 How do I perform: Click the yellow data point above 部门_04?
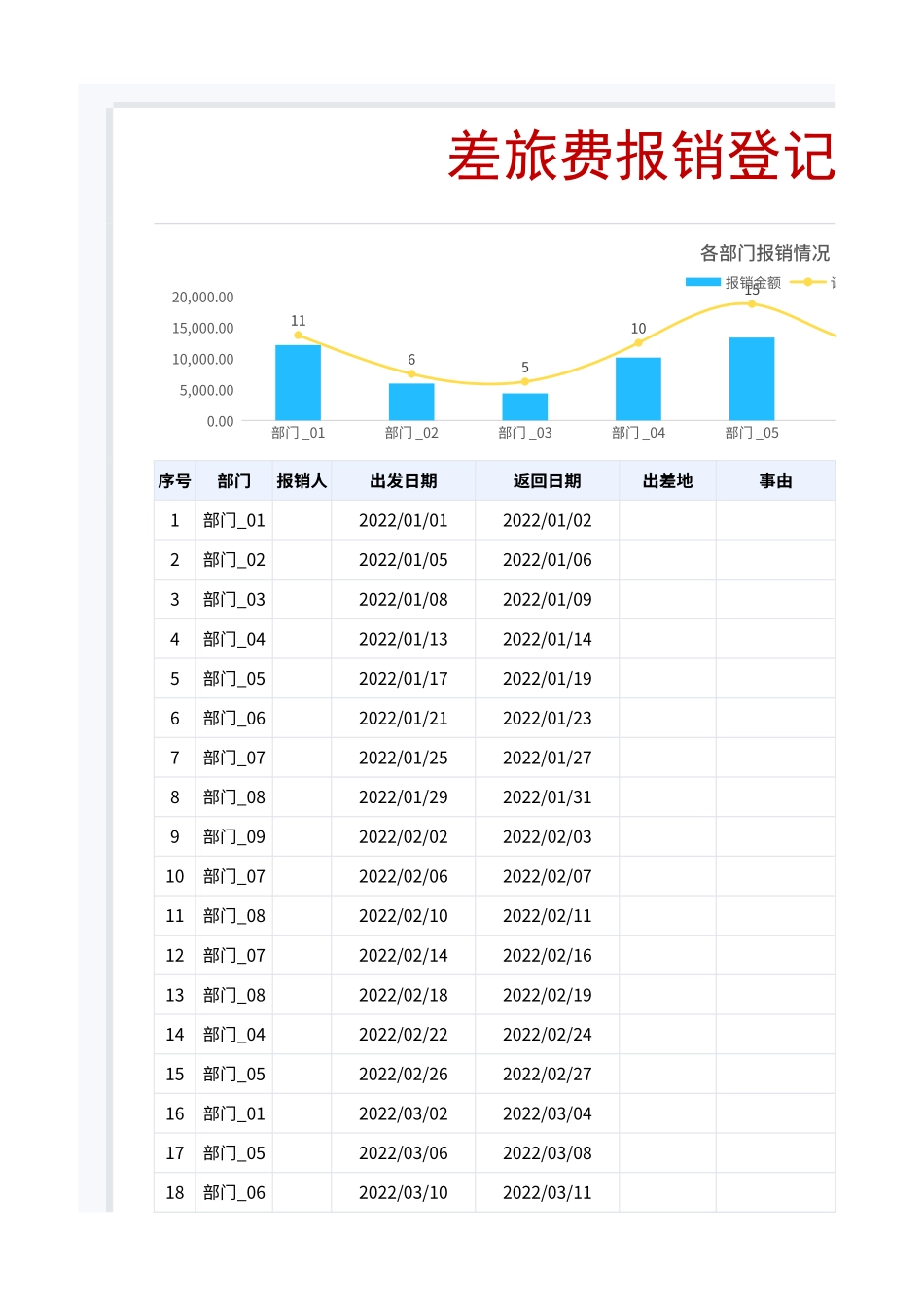click(x=637, y=342)
